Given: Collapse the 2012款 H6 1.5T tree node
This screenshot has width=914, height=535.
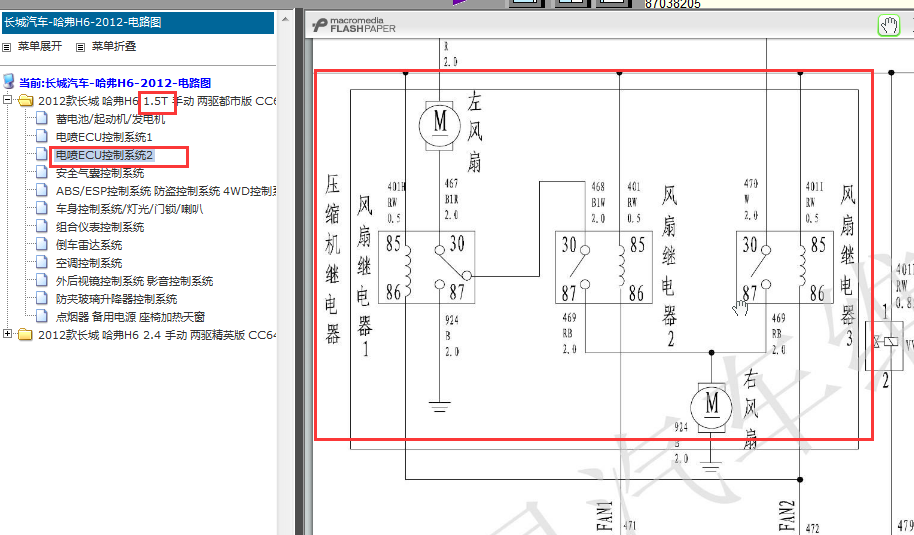Looking at the screenshot, I should coord(7,100).
